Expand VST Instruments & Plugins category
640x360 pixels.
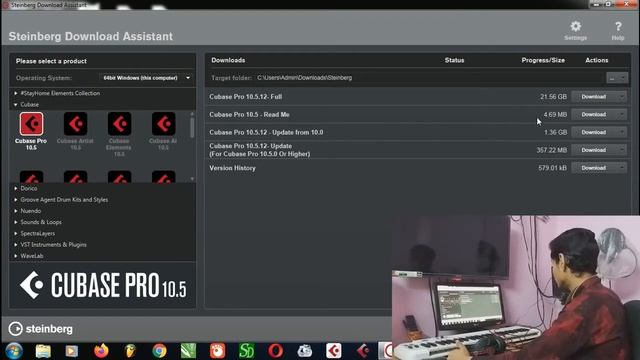[x=16, y=245]
